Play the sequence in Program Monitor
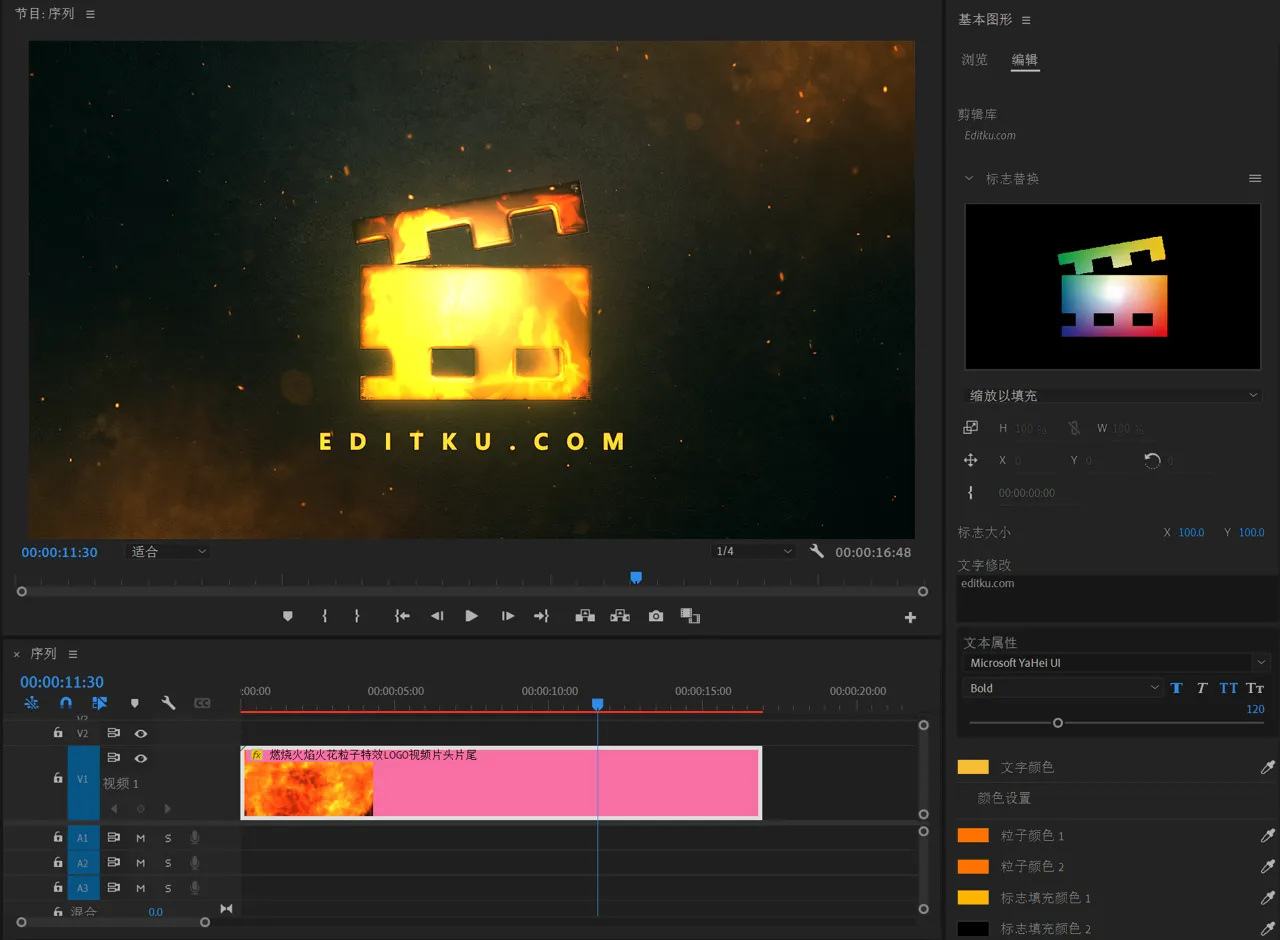Screen dimensions: 1280x940 471,617
